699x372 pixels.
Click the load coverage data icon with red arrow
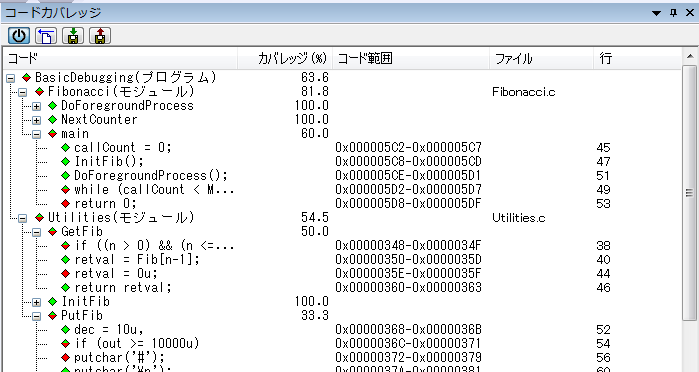[100, 36]
